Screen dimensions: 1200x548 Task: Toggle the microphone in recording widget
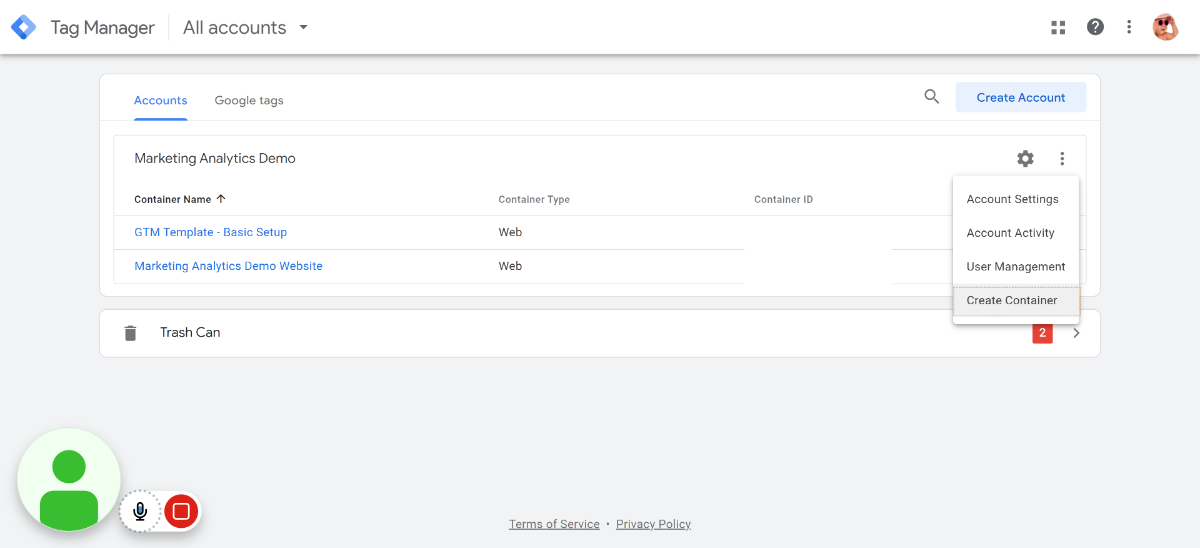pos(140,512)
